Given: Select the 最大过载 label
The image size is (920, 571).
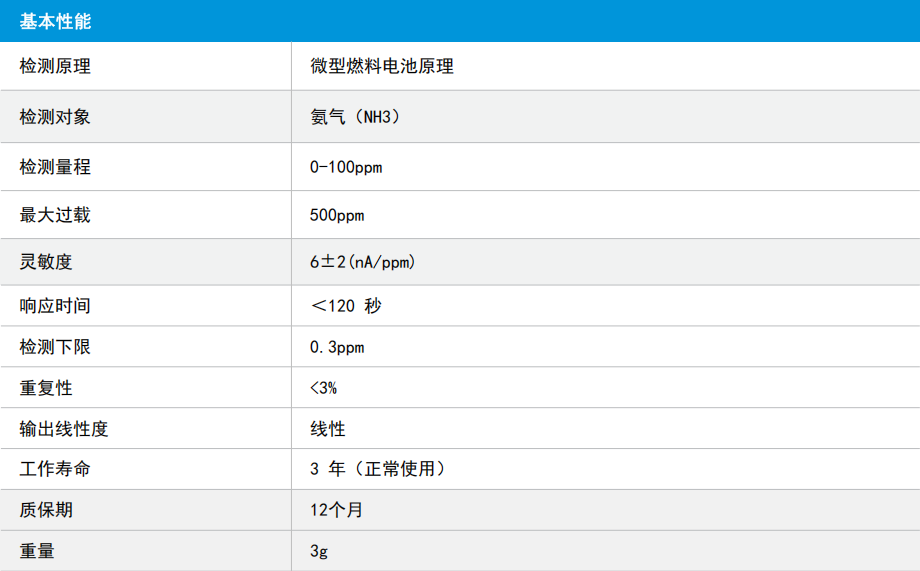Looking at the screenshot, I should [55, 215].
